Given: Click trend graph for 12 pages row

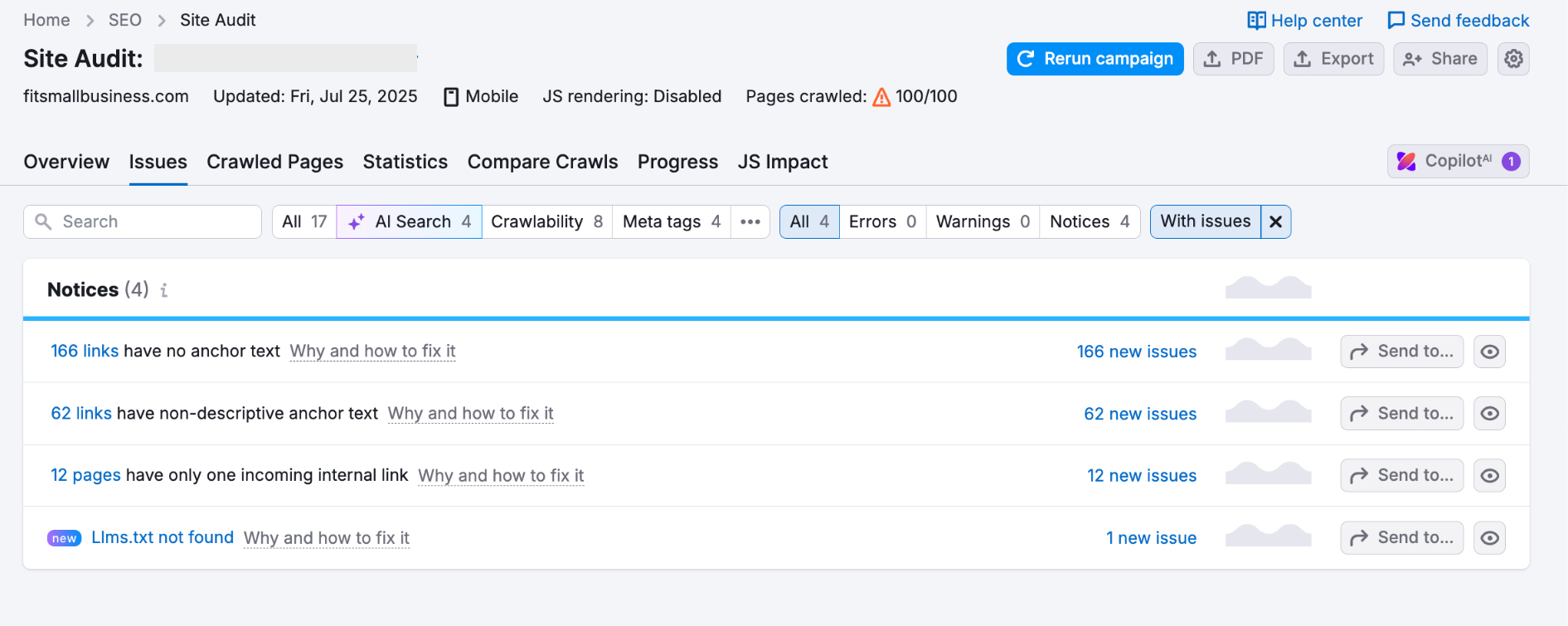Looking at the screenshot, I should tap(1268, 473).
